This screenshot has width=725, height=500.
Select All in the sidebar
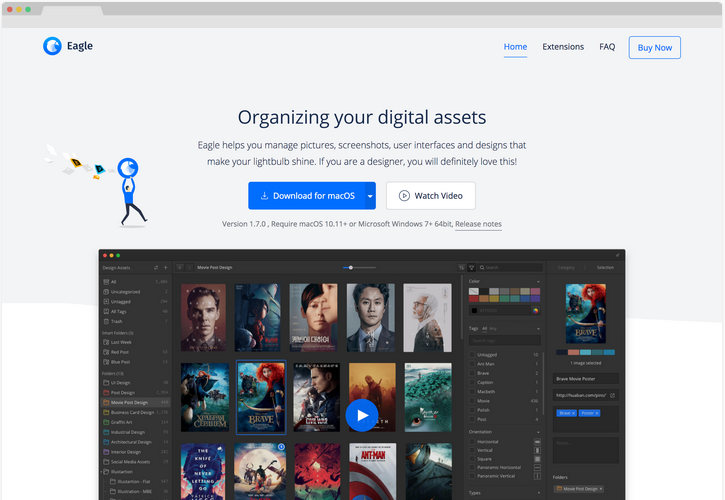tap(135, 282)
